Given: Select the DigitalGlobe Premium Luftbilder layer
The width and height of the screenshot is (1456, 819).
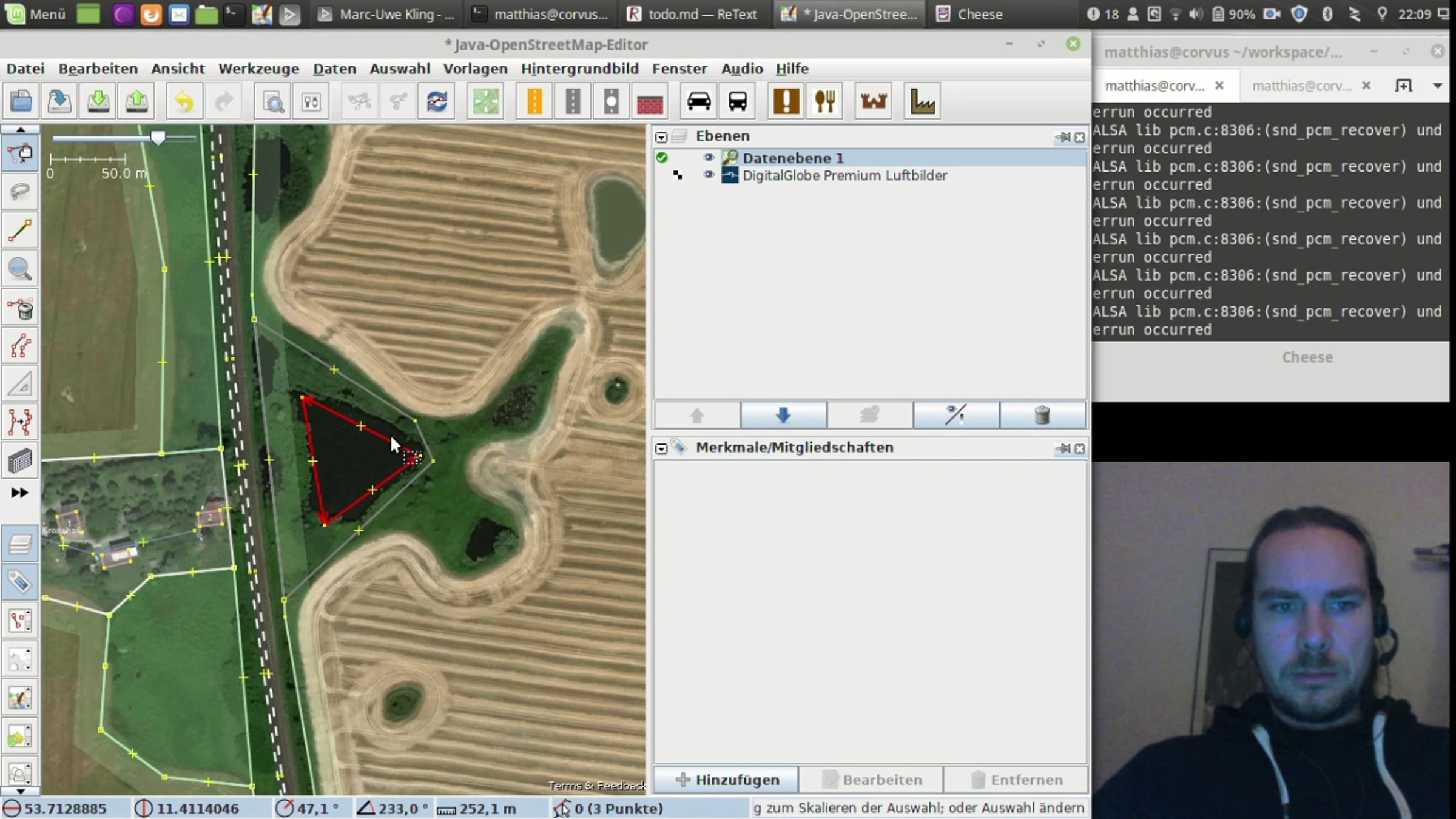Looking at the screenshot, I should [x=871, y=175].
